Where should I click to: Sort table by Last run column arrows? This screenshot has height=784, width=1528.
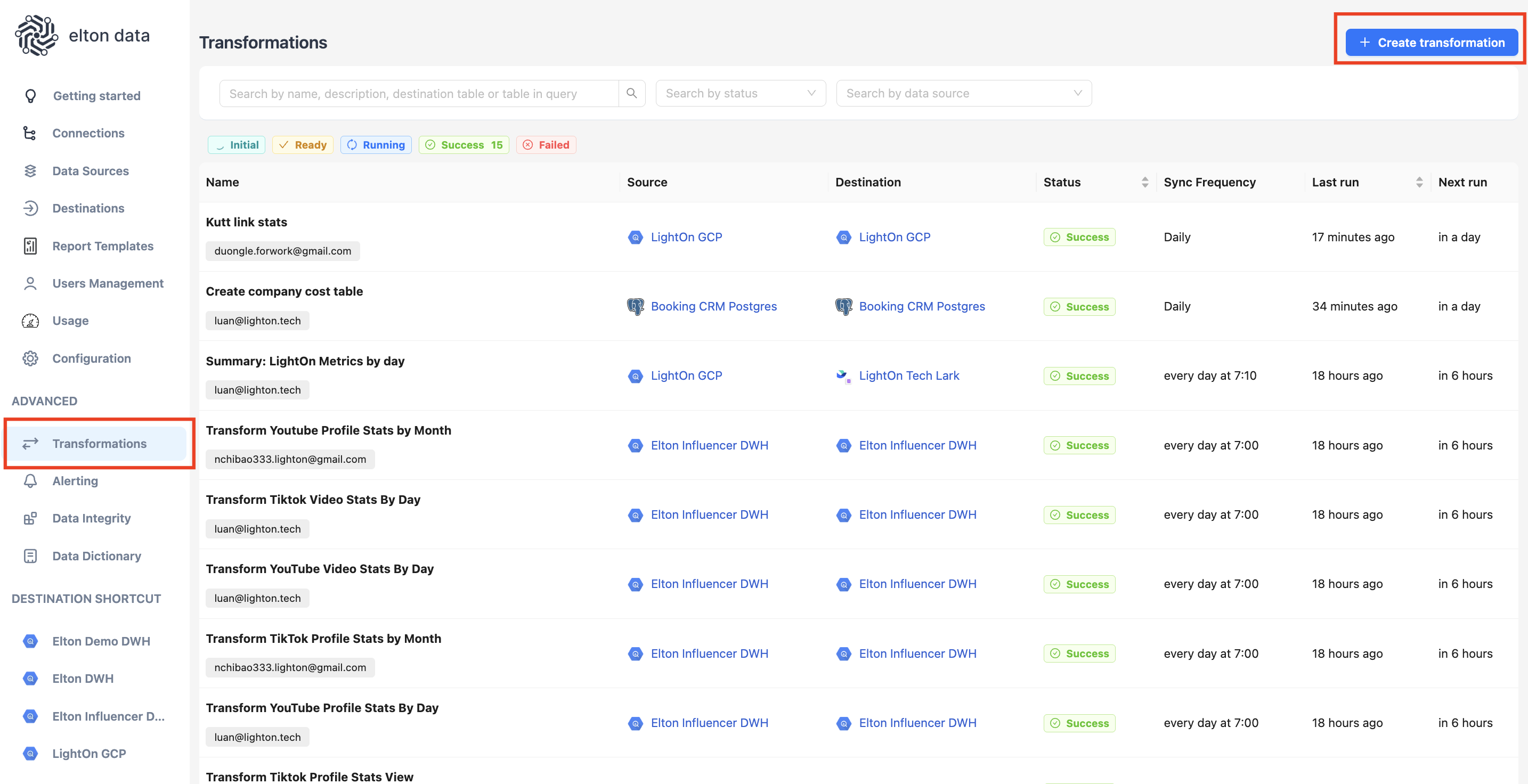coord(1419,183)
